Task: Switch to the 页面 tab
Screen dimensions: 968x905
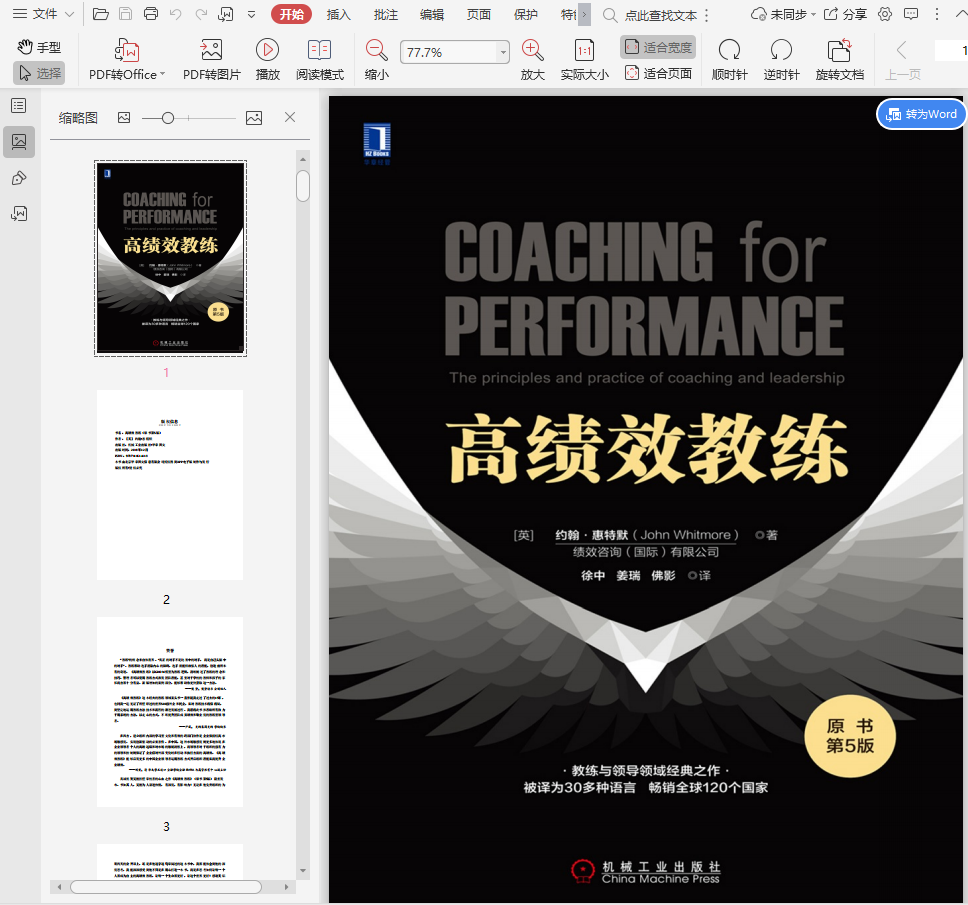Action: click(478, 14)
